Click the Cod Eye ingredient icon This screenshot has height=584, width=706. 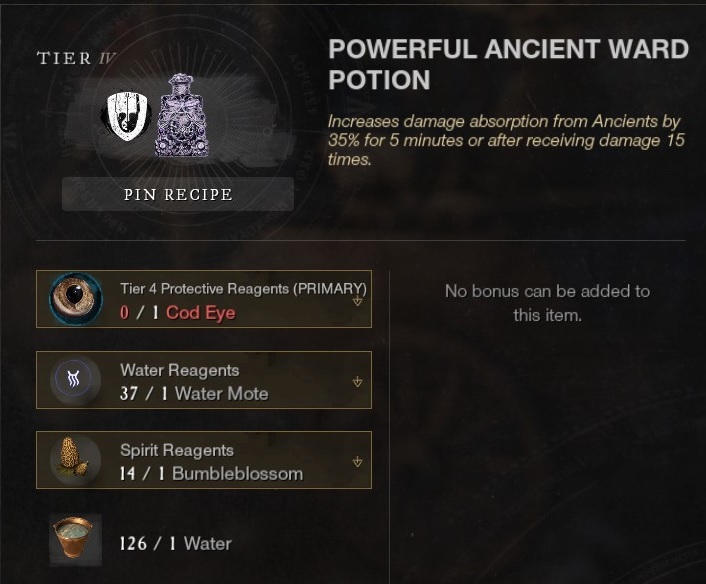[76, 299]
